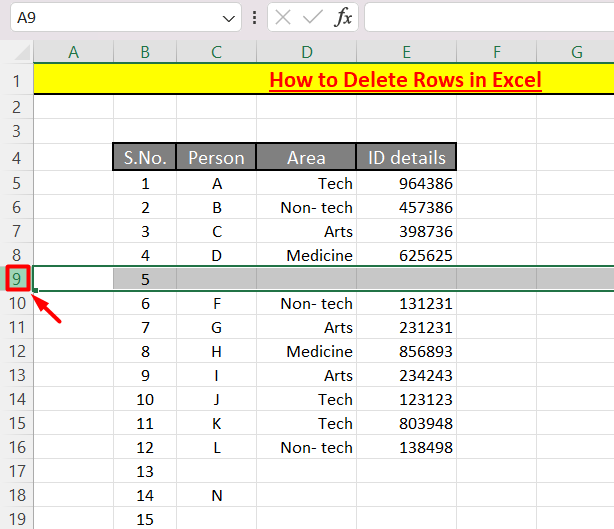The width and height of the screenshot is (614, 529).
Task: Click the three-dot formula bar resize handle
Action: [255, 18]
